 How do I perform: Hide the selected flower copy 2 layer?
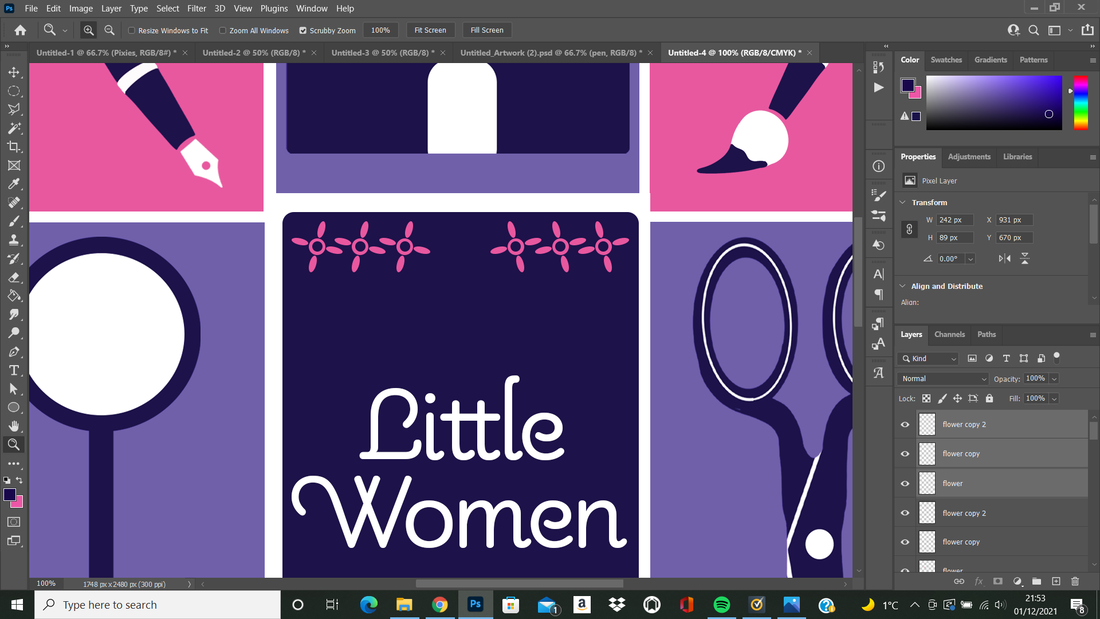tap(905, 425)
